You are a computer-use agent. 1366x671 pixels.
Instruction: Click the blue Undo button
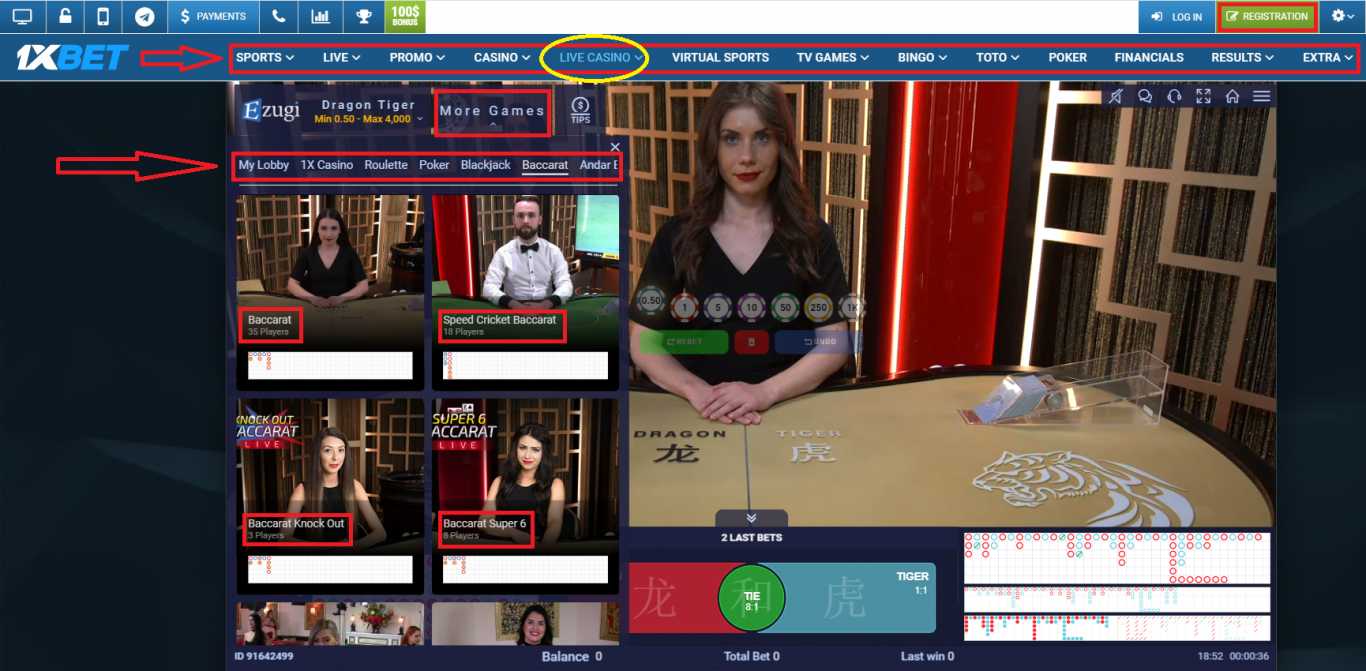[x=818, y=342]
